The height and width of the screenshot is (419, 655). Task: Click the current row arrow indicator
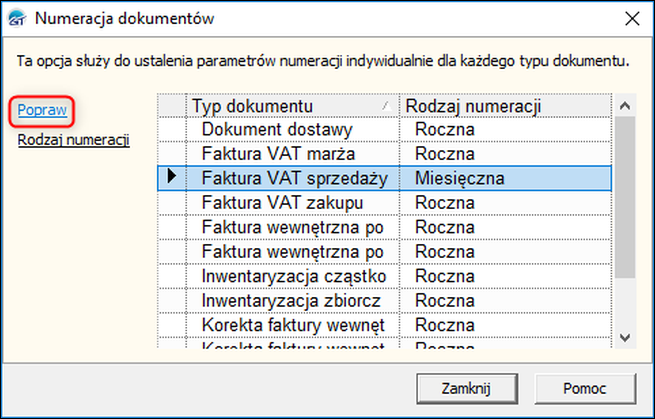[x=172, y=178]
